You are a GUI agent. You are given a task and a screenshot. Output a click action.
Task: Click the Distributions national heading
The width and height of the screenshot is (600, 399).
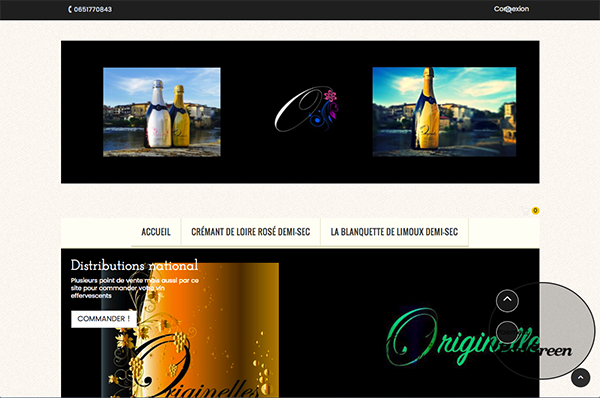[134, 265]
